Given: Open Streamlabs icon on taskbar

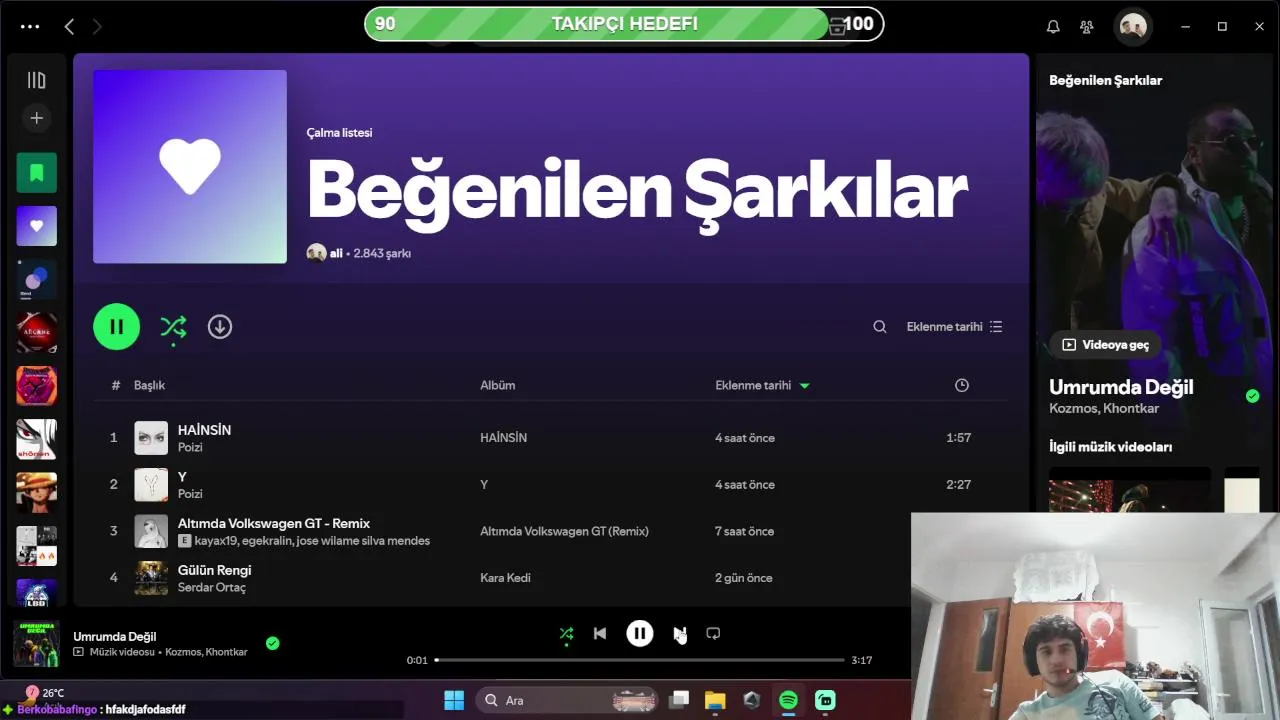Looking at the screenshot, I should 825,700.
